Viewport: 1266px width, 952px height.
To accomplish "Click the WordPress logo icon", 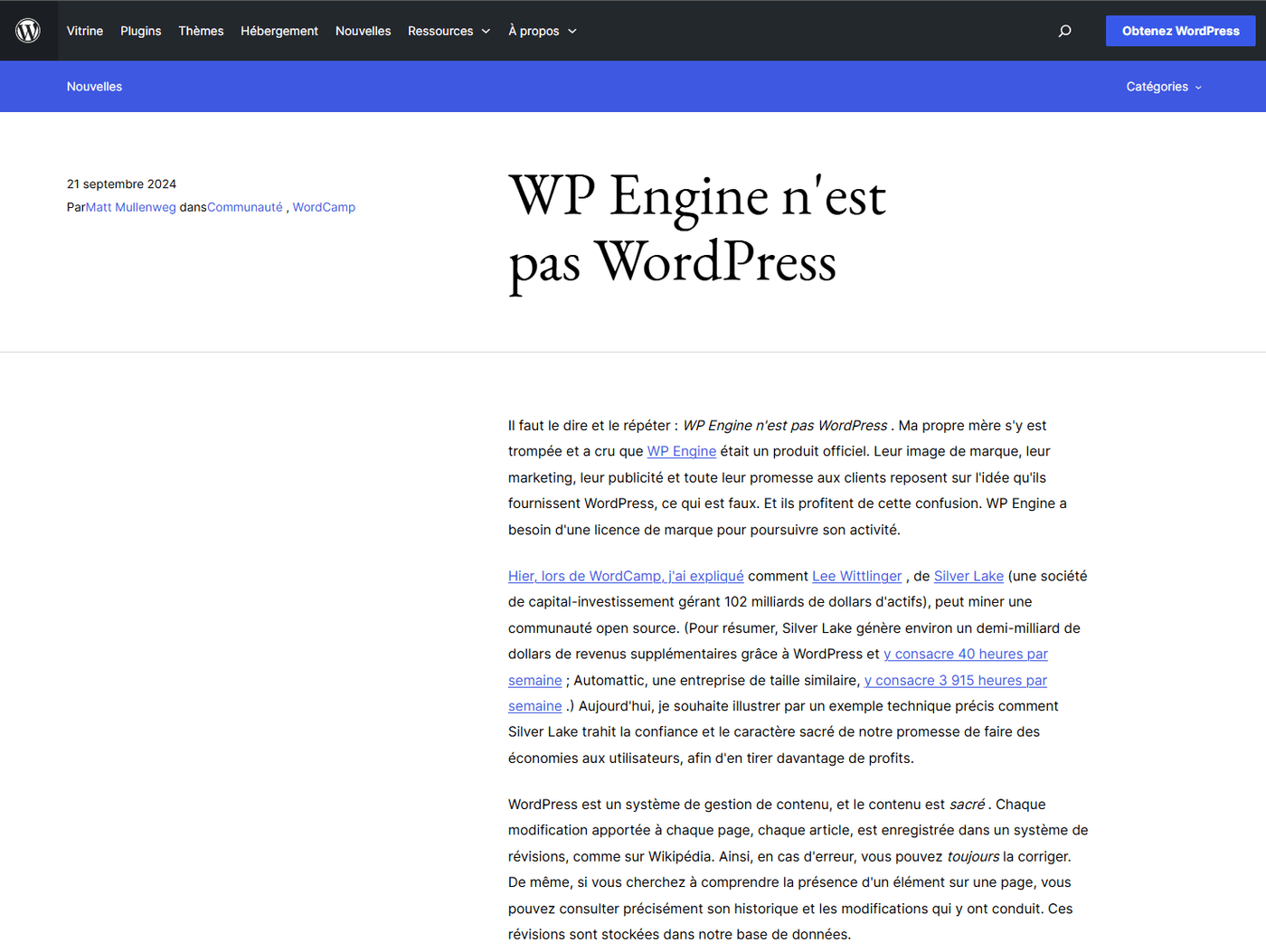I will point(28,31).
